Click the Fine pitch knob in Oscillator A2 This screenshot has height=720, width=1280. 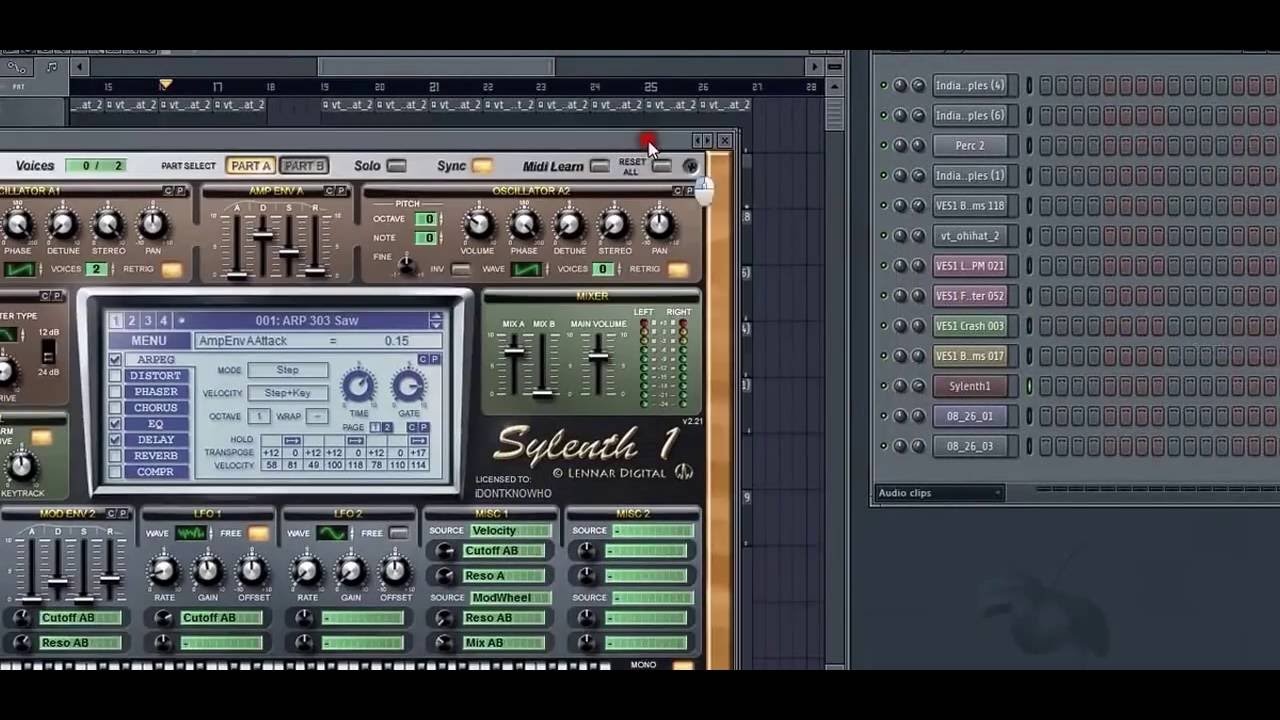click(406, 265)
